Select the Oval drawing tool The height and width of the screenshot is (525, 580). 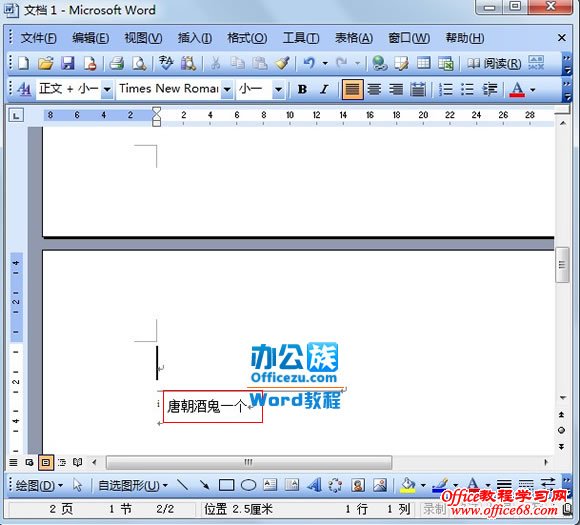pyautogui.click(x=249, y=485)
